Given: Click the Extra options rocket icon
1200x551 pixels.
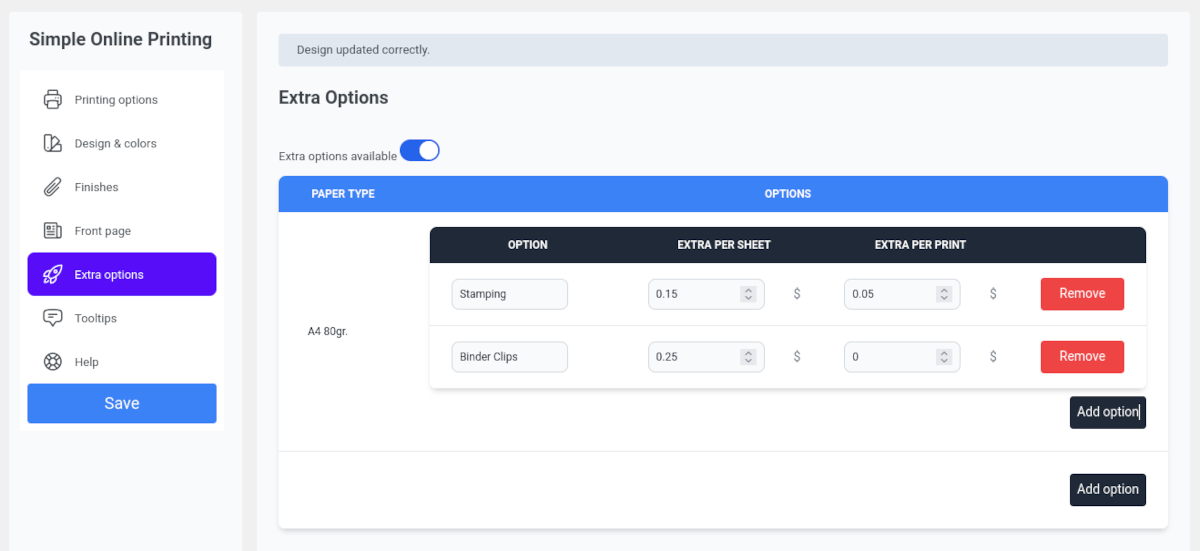Looking at the screenshot, I should pos(53,274).
